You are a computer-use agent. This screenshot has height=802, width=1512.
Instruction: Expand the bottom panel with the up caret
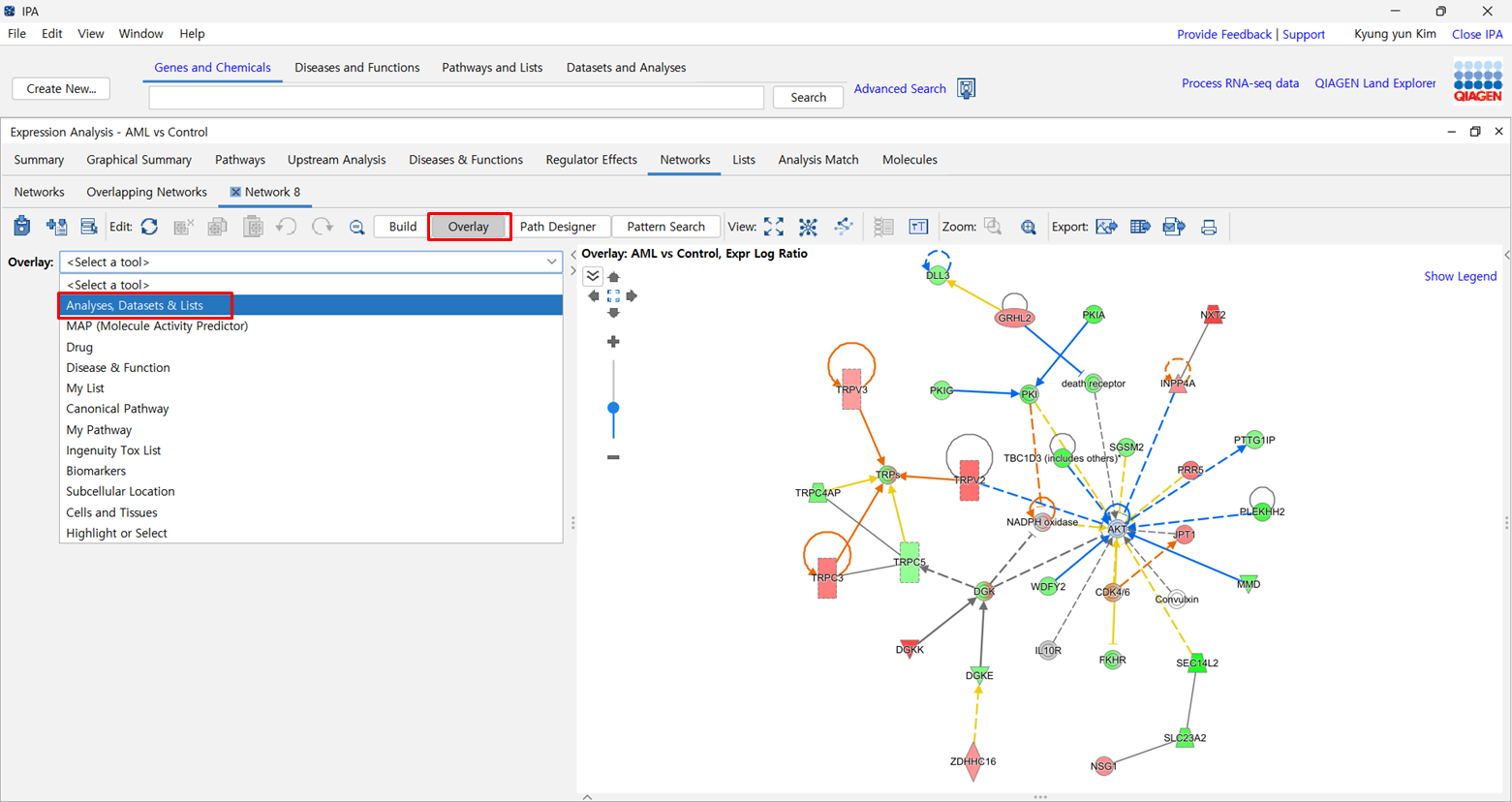click(587, 797)
